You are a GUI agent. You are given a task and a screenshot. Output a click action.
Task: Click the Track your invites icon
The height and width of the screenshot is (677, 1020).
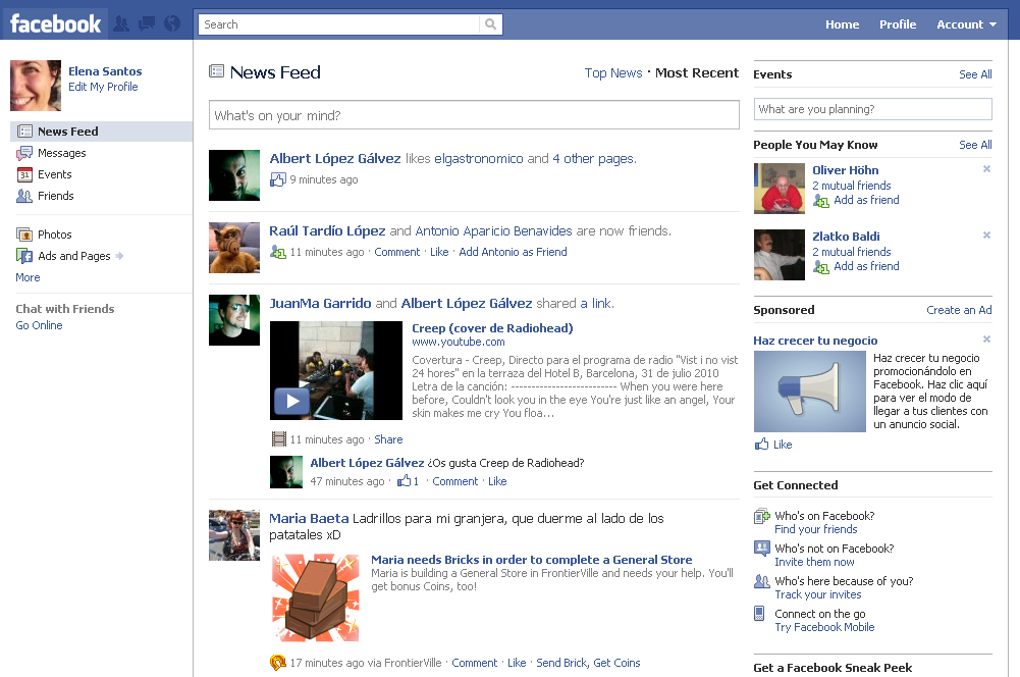[761, 581]
